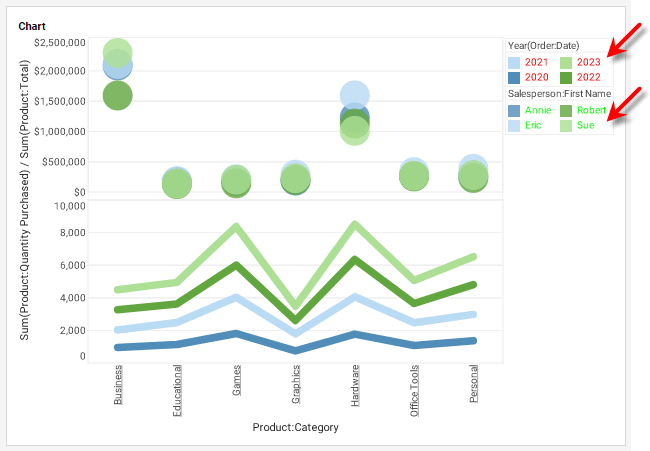This screenshot has width=650, height=451.
Task: Click the 2020 dark blue legend swatch
Action: [514, 77]
